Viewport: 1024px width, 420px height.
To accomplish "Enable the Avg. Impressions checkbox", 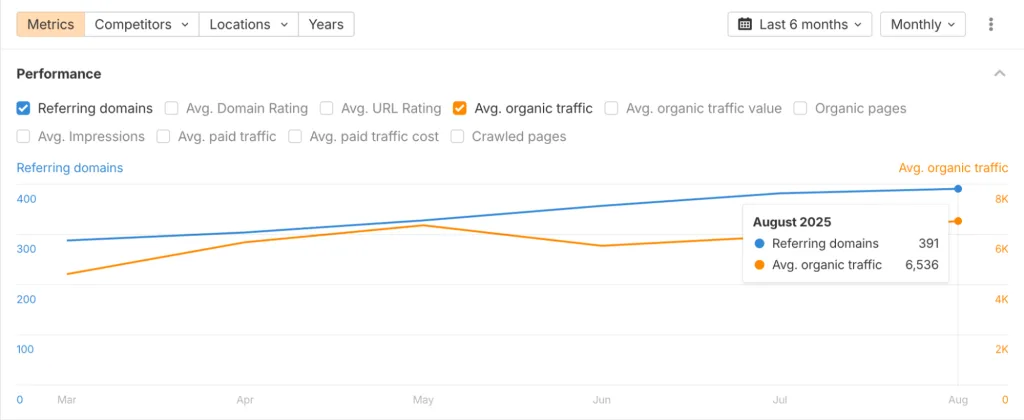I will [24, 136].
